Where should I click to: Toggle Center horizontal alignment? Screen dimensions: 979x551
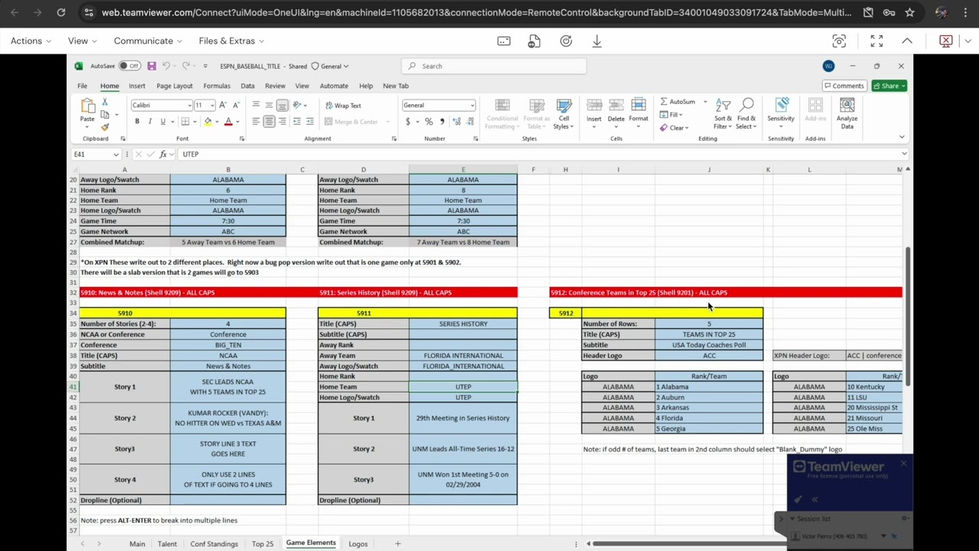[269, 122]
